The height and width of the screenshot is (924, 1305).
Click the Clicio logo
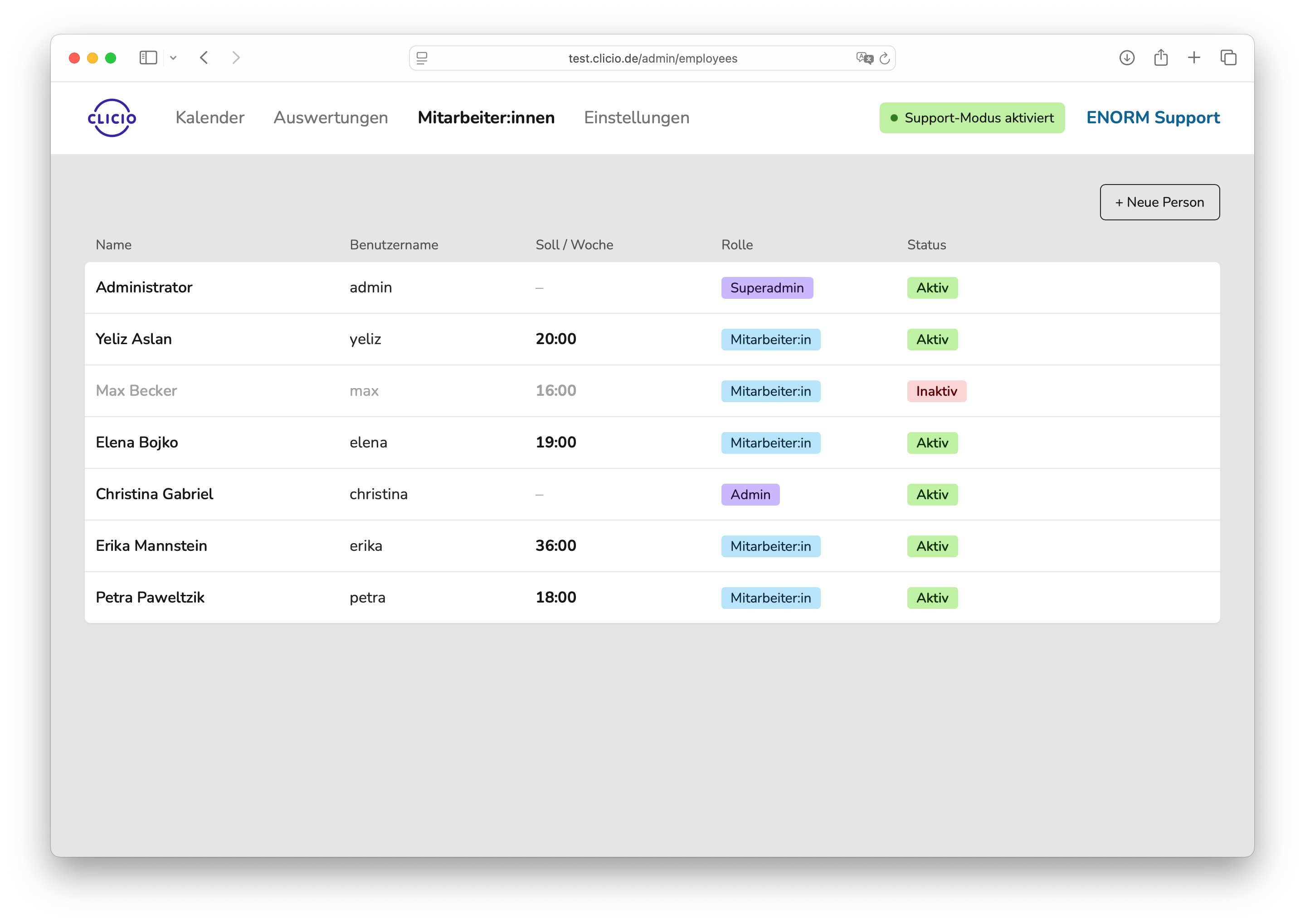(112, 118)
